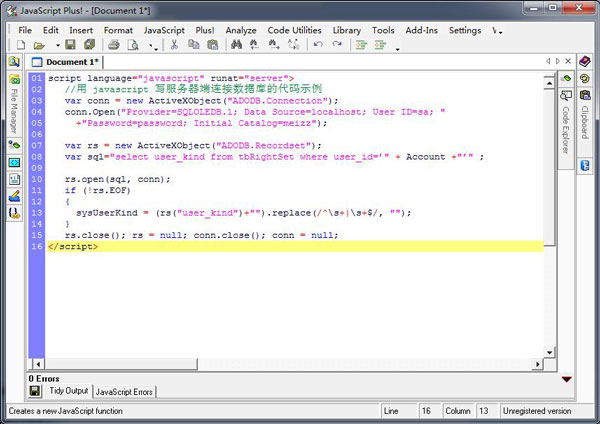Click the second green outdent icon
Image resolution: width=600 pixels, height=424 pixels.
click(380, 45)
